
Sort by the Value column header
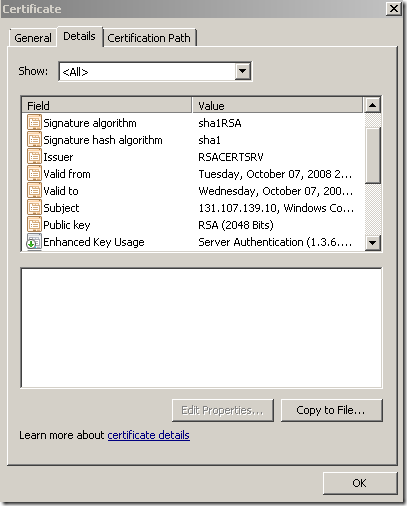(277, 106)
